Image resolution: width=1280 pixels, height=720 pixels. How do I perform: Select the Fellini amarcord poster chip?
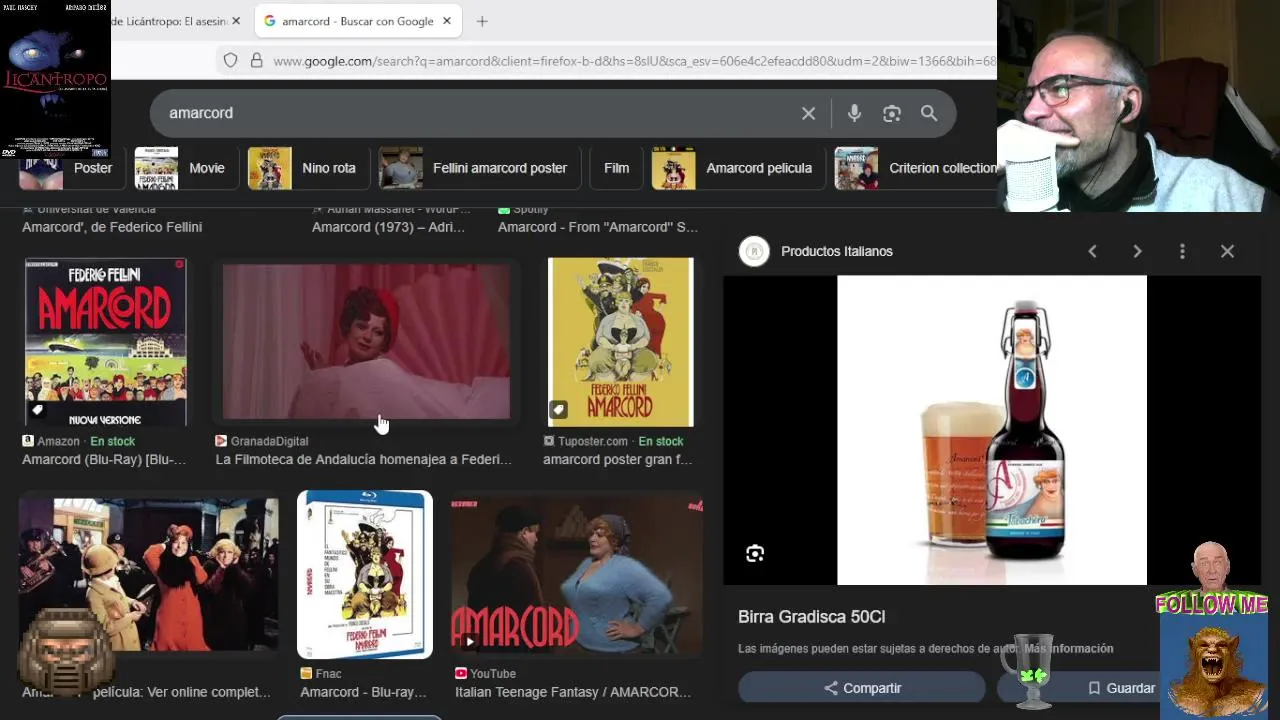479,168
